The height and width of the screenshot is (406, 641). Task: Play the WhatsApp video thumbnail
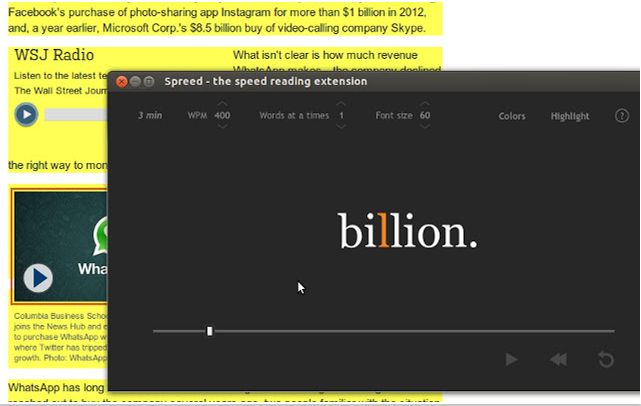39,277
